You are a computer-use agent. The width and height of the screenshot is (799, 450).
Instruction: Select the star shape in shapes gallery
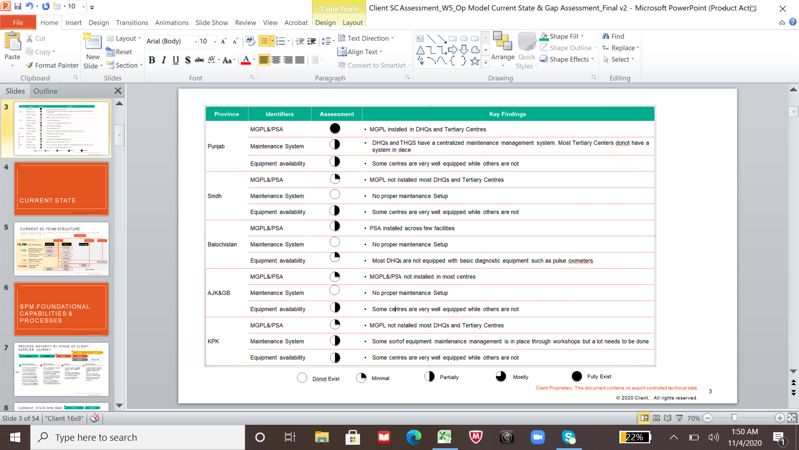click(x=475, y=61)
